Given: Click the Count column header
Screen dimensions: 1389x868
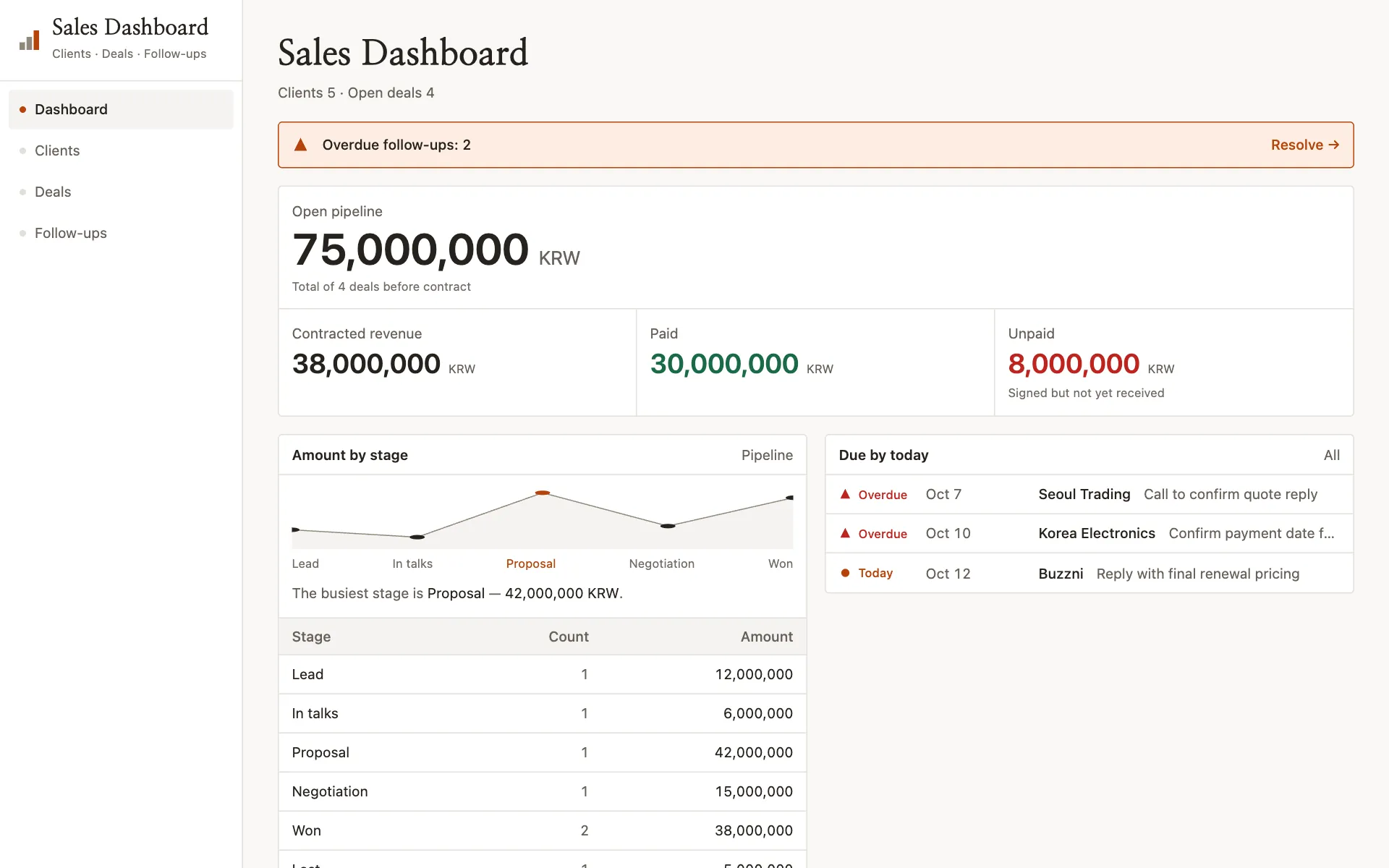Looking at the screenshot, I should pos(569,637).
